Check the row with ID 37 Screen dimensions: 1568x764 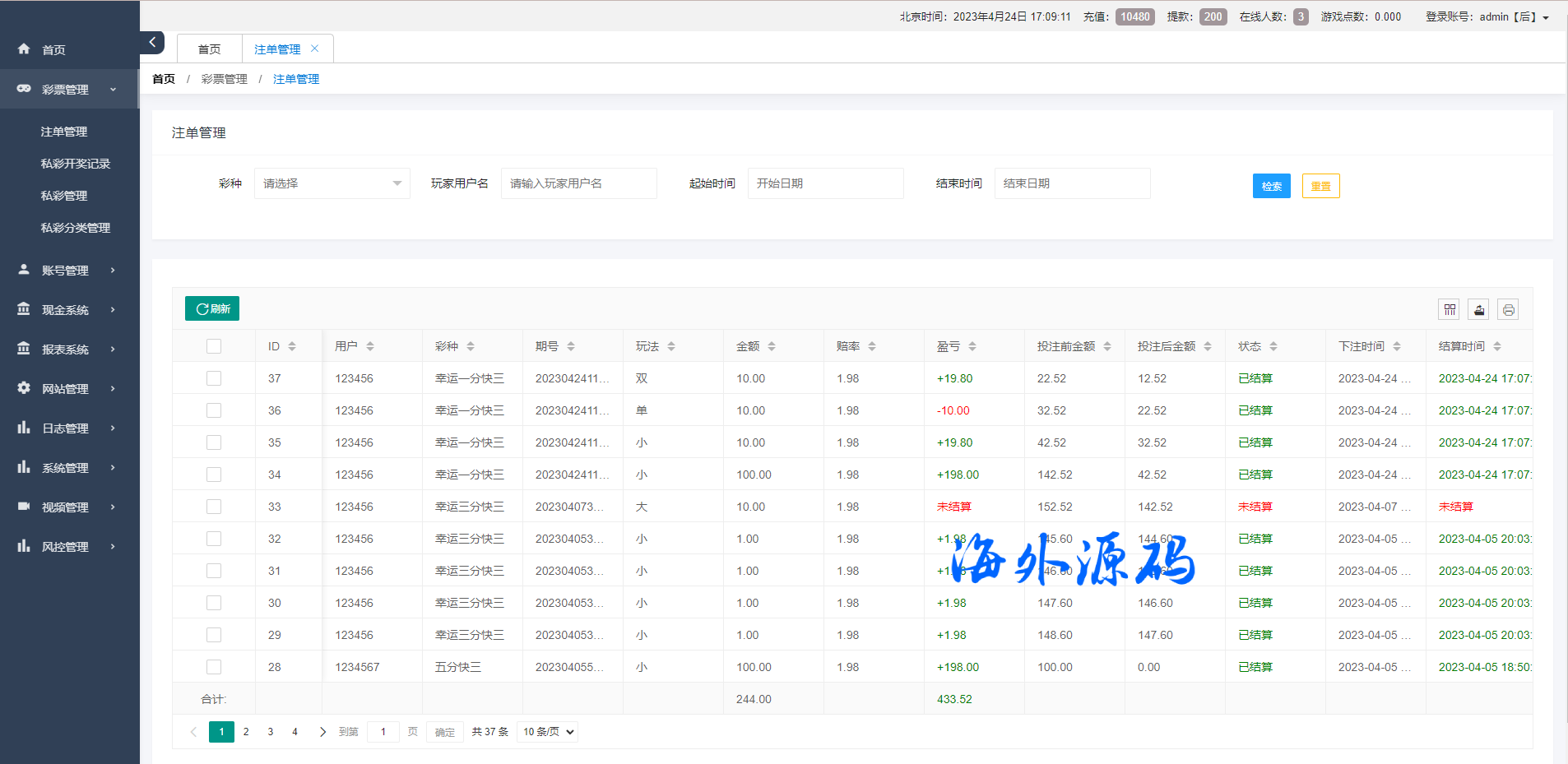click(x=214, y=378)
